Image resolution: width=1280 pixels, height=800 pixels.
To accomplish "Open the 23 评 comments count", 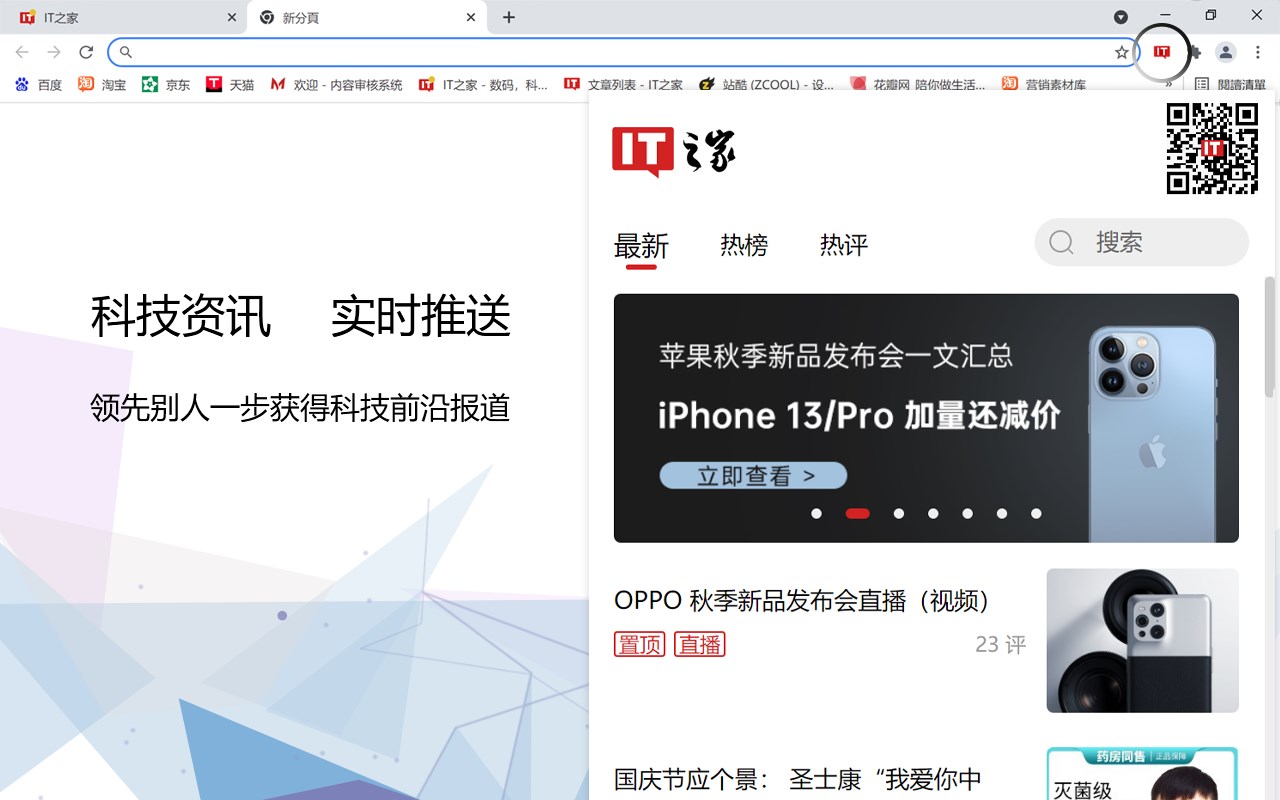I will click(1001, 644).
